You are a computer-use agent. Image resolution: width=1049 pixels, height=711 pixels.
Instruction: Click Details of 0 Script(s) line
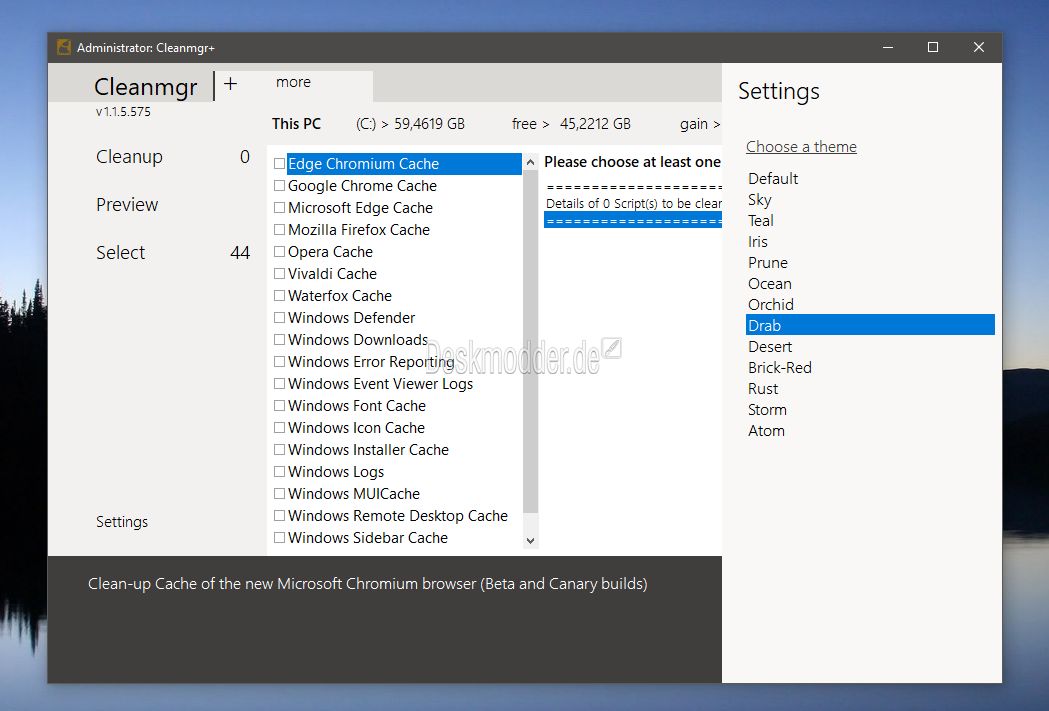(x=634, y=203)
